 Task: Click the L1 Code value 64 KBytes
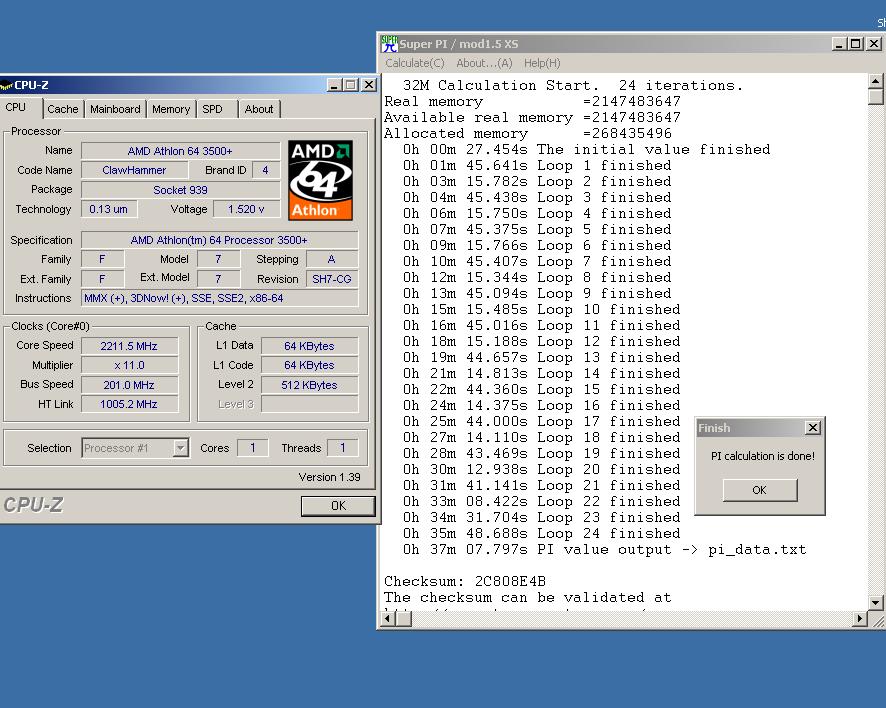tap(309, 365)
